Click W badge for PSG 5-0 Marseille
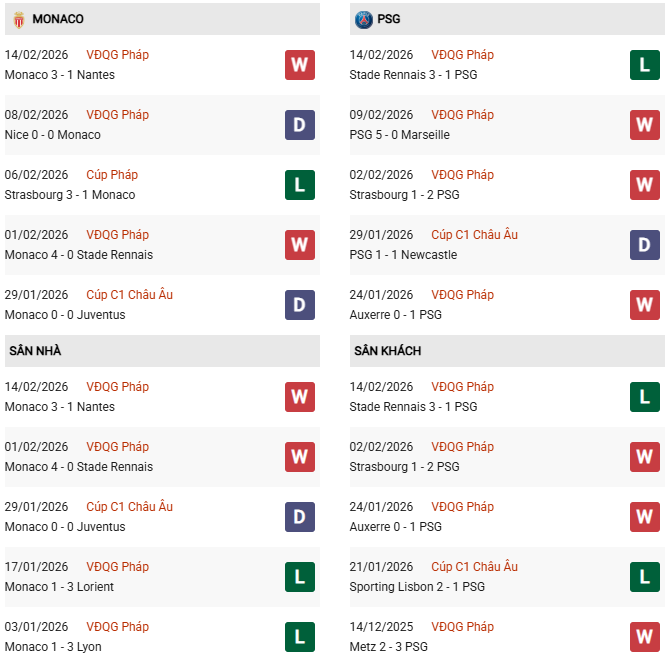This screenshot has width=666, height=661. (x=644, y=125)
